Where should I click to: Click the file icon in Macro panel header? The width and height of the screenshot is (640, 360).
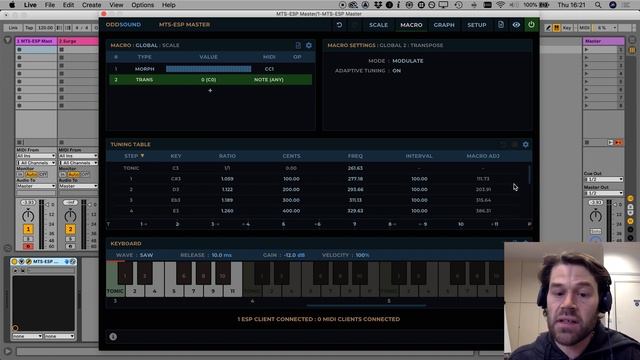pos(298,45)
